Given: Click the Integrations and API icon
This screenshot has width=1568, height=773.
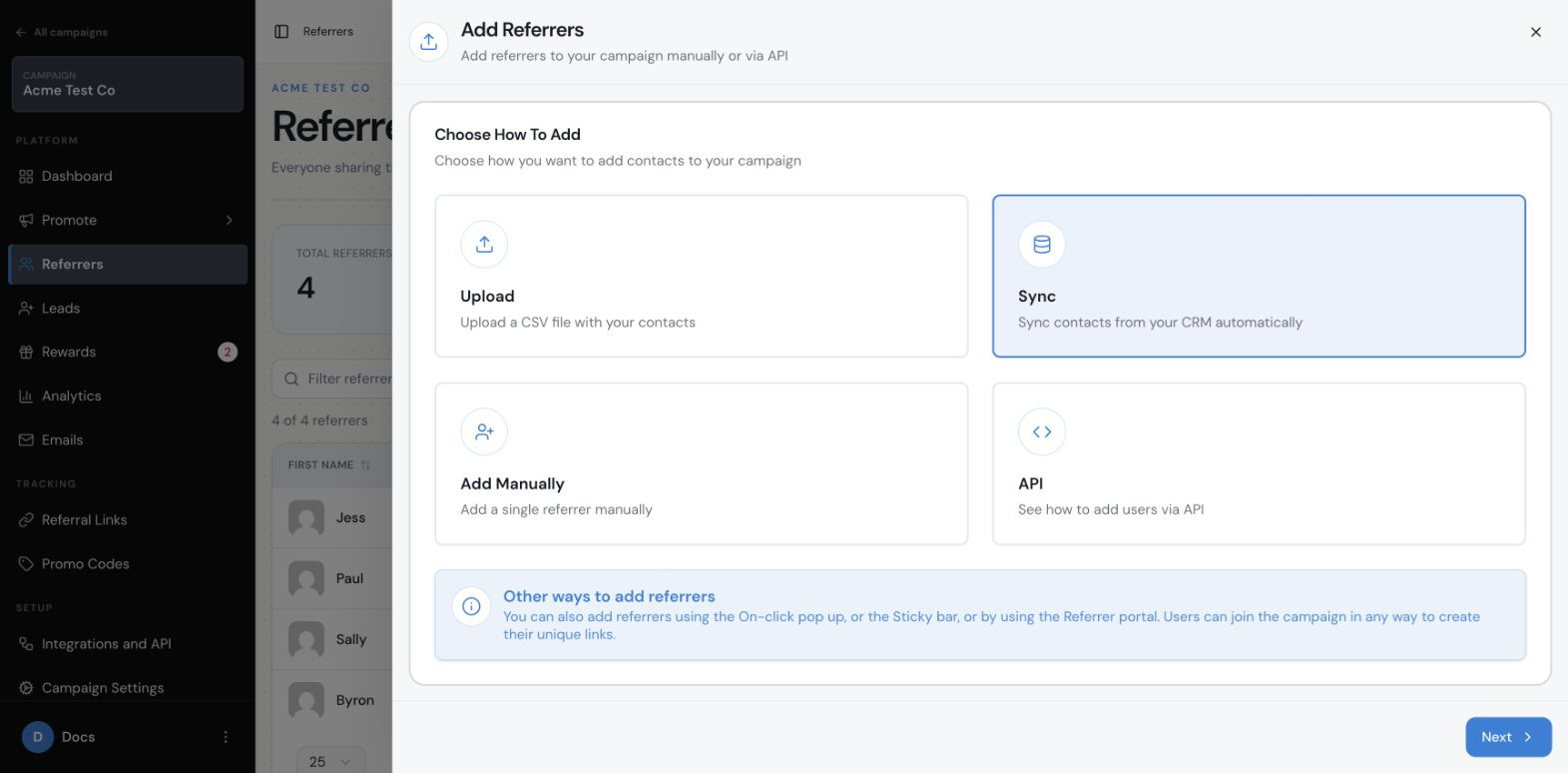Looking at the screenshot, I should point(26,644).
